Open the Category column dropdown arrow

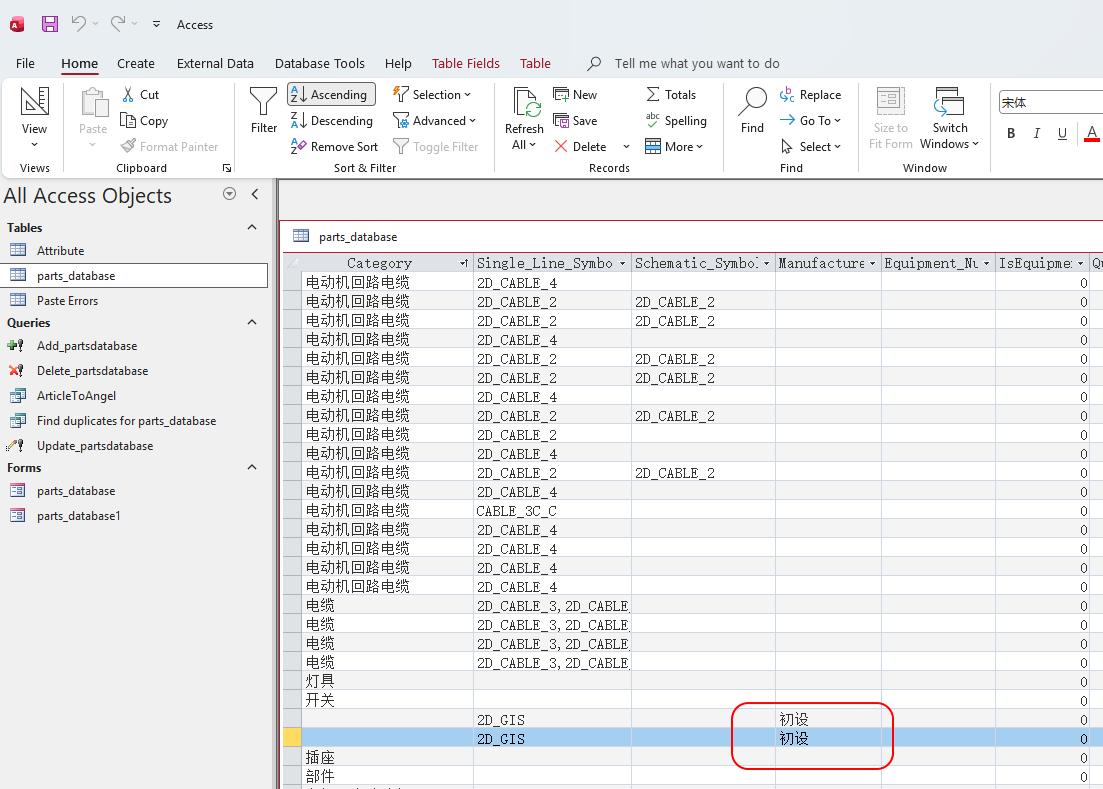click(463, 264)
